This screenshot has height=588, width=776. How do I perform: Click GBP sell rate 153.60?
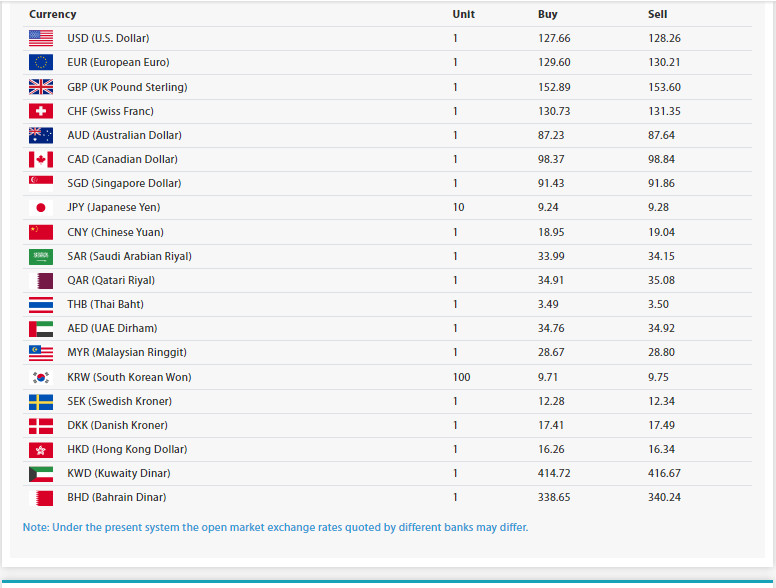(x=664, y=87)
